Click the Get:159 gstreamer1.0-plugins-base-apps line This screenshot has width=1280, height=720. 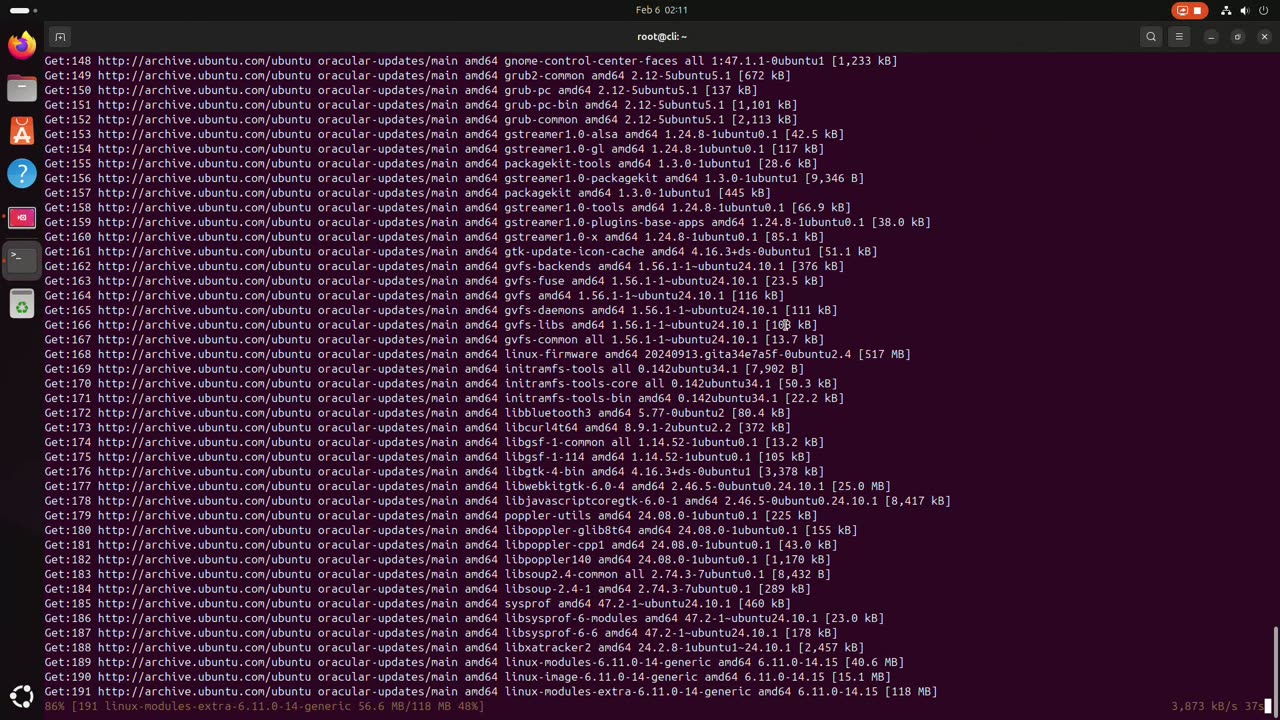[487, 222]
